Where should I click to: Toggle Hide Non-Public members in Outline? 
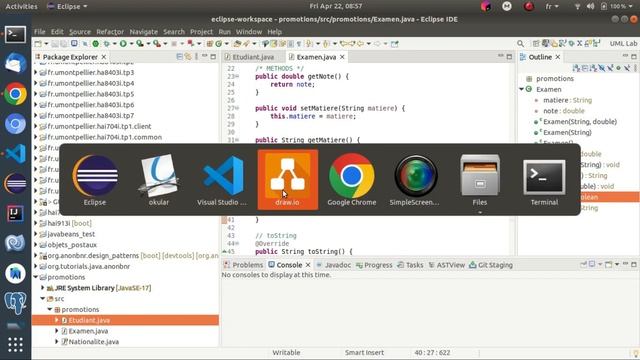pos(618,68)
